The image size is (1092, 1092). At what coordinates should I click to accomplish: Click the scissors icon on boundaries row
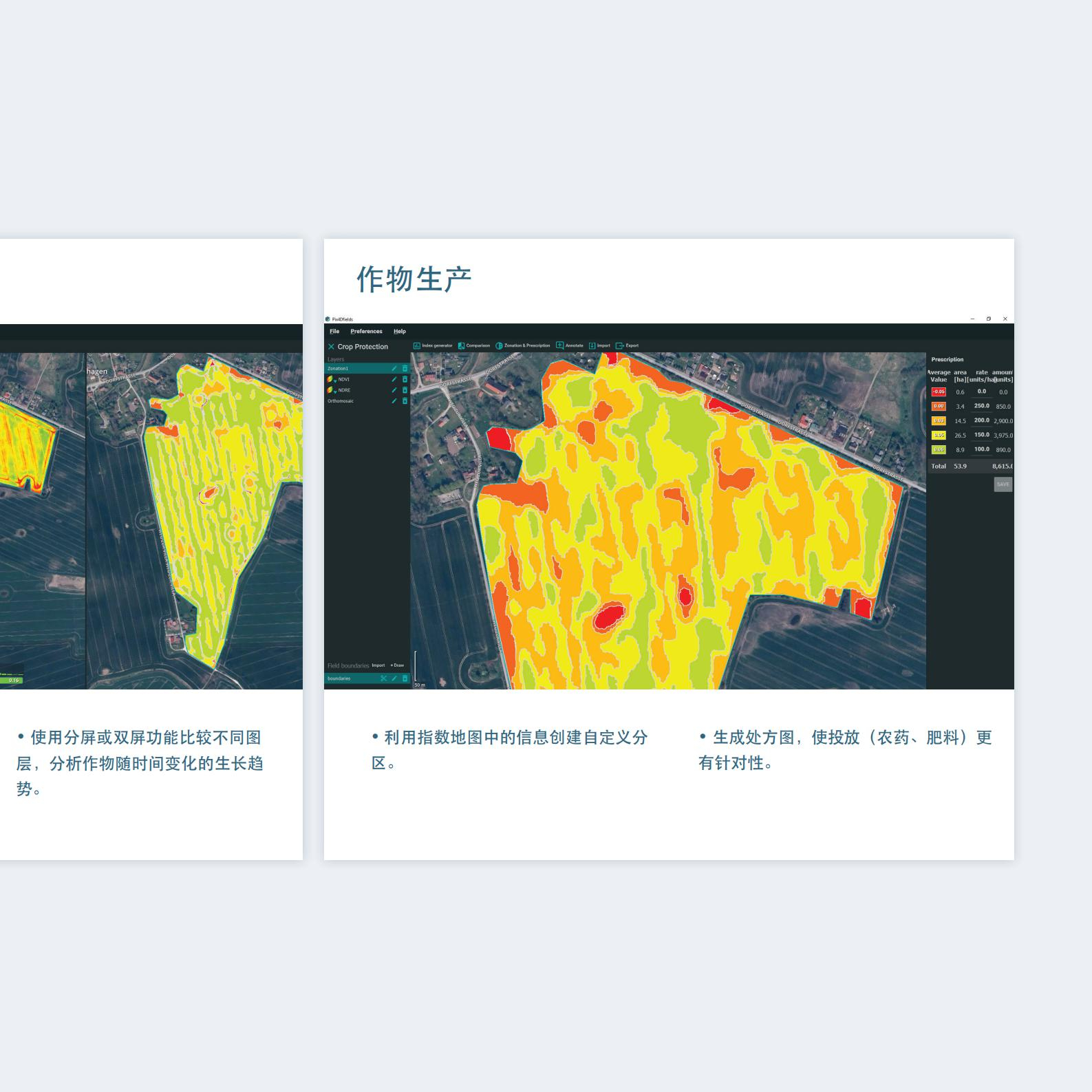(x=384, y=678)
